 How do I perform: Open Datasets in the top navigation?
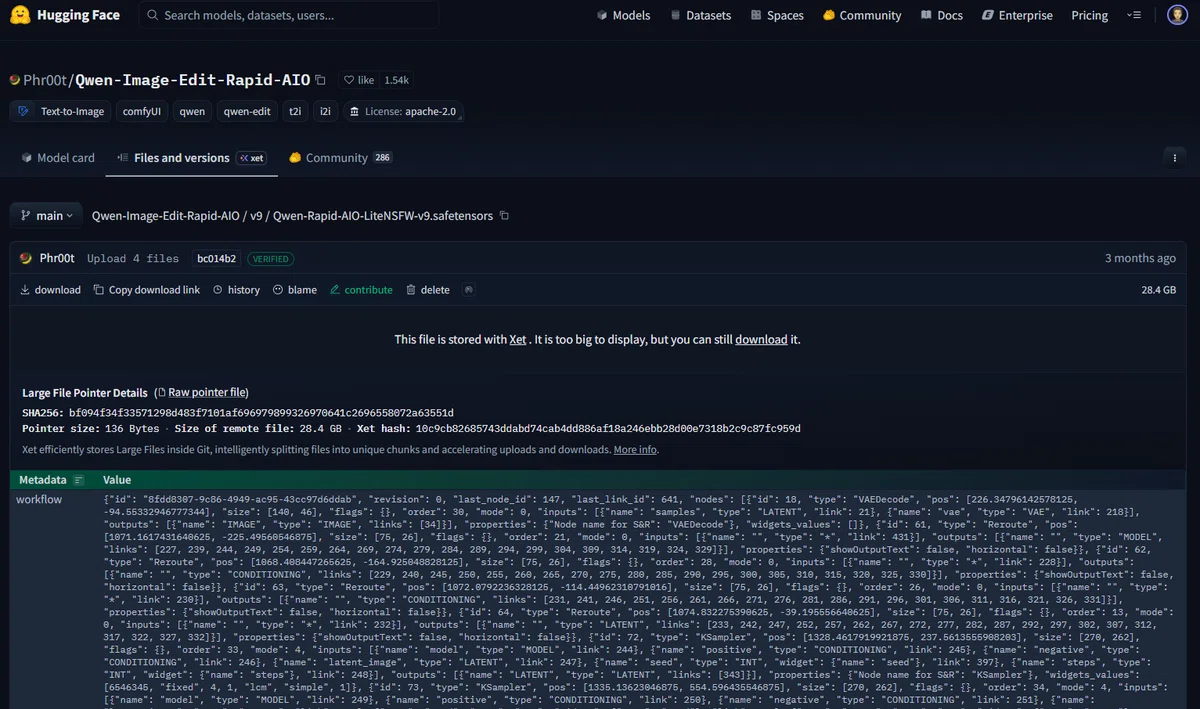pos(701,15)
